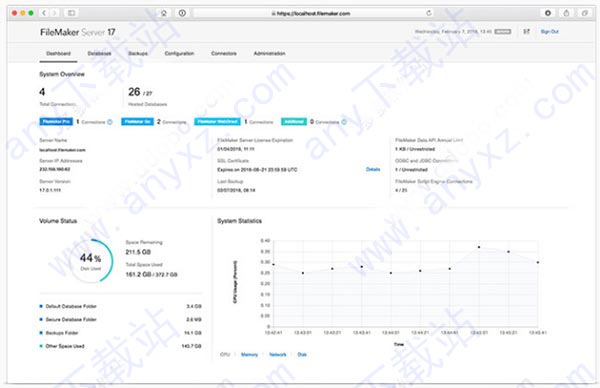Show the CPU statistics chart
Screen dimensions: 600x388
pyautogui.click(x=225, y=355)
